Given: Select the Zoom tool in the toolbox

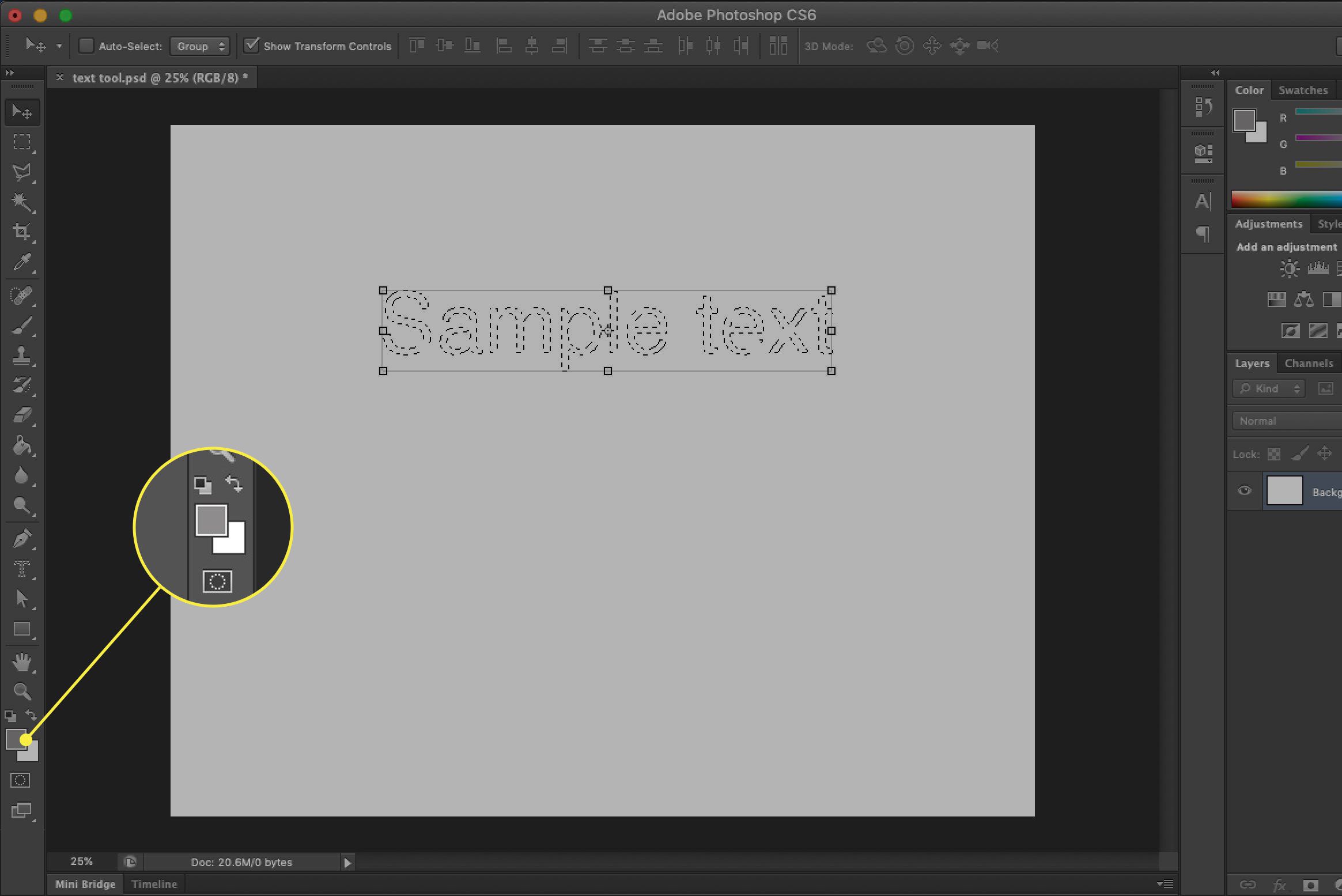Looking at the screenshot, I should point(22,691).
